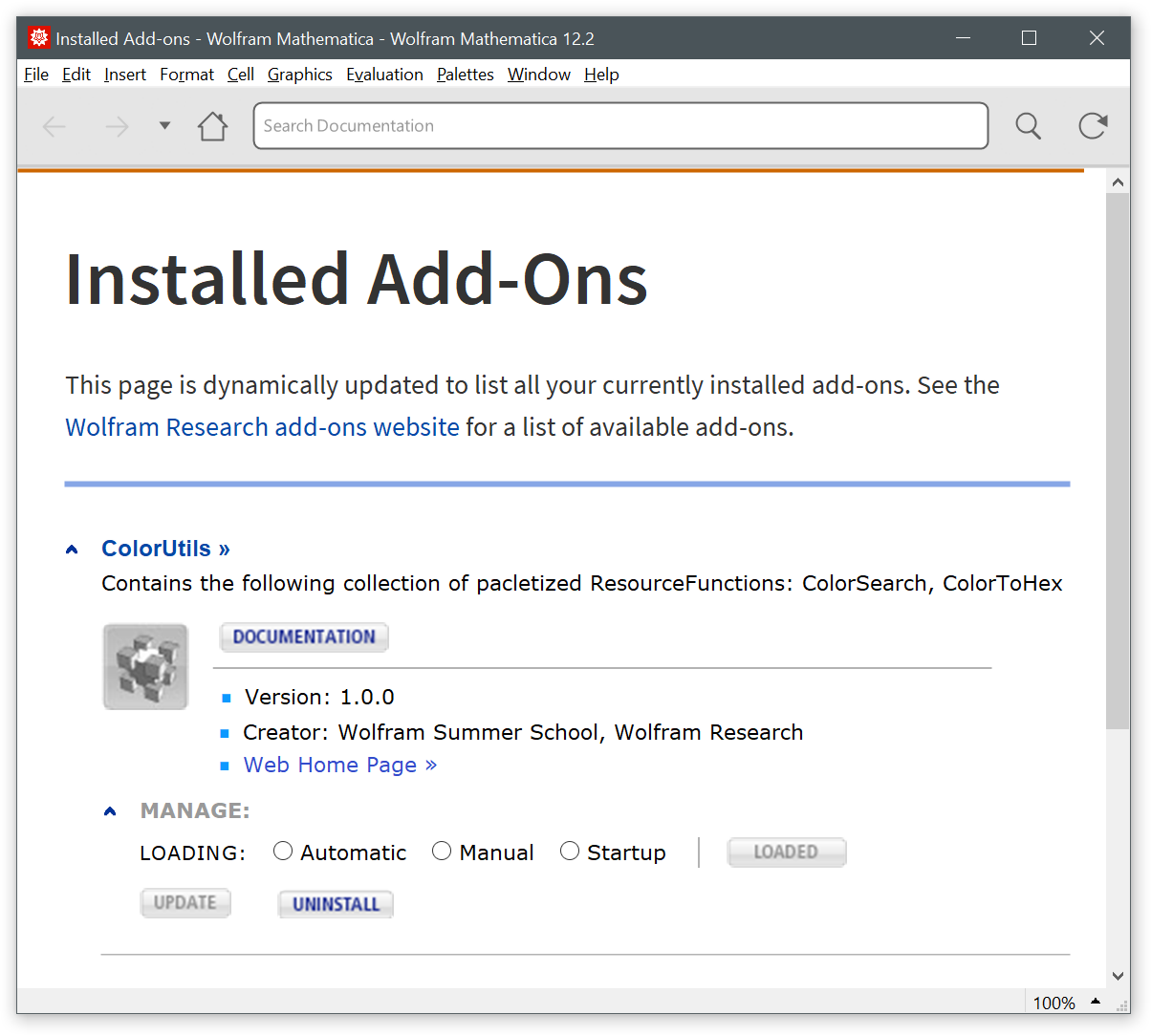Open the Wolfram Research add-ons website link
Screen dimensions: 1151x1036
click(x=262, y=427)
